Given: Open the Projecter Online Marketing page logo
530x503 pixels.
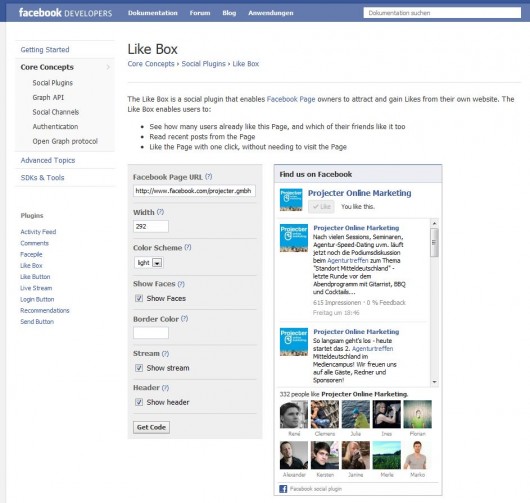Looking at the screenshot, I should tap(291, 200).
